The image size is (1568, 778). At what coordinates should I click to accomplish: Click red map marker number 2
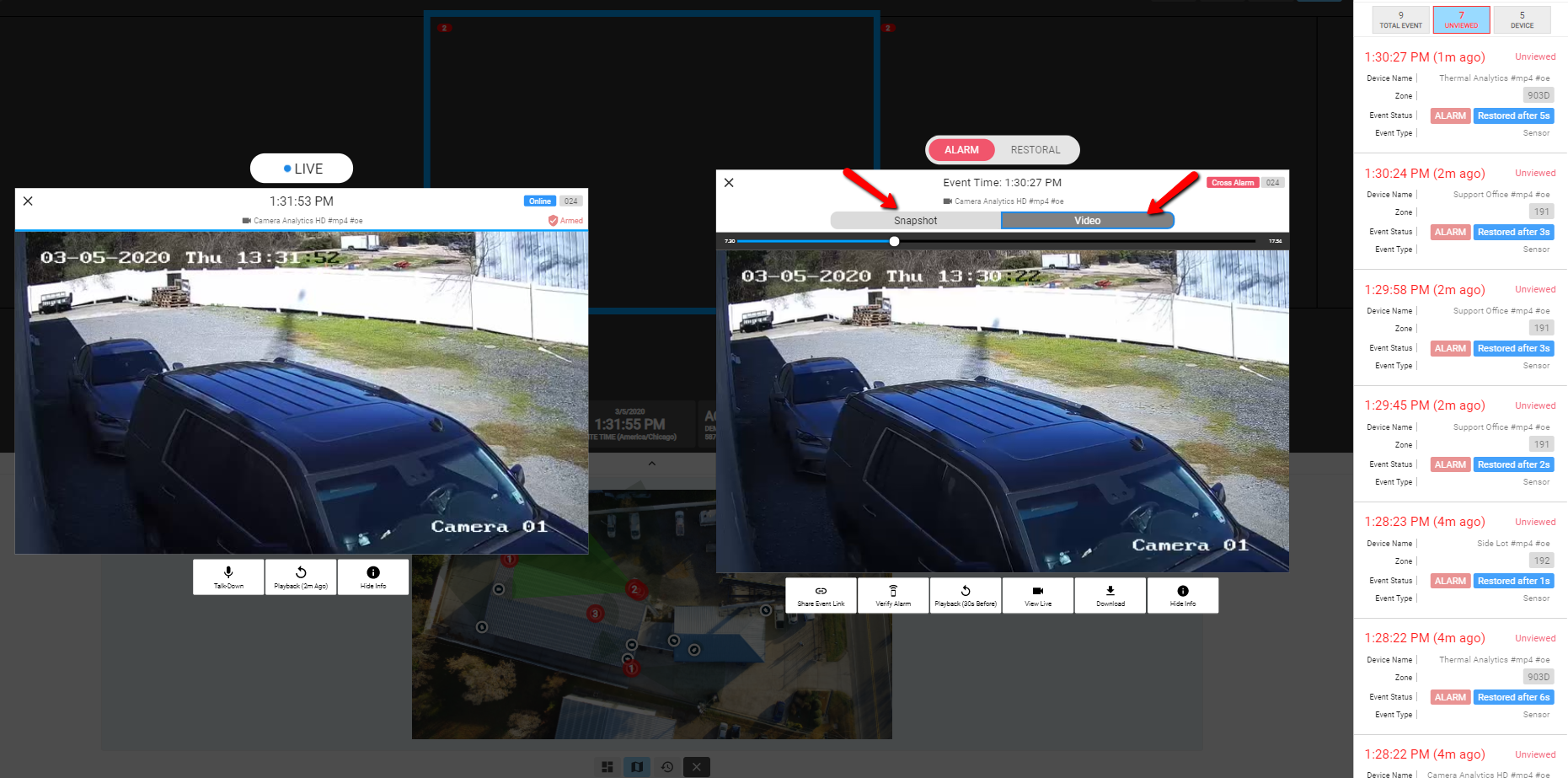634,589
